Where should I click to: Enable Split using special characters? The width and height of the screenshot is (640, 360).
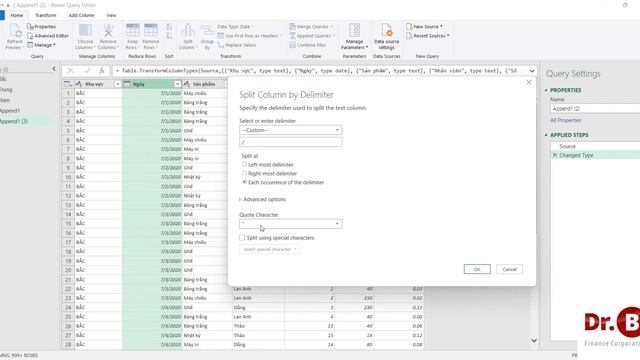242,238
